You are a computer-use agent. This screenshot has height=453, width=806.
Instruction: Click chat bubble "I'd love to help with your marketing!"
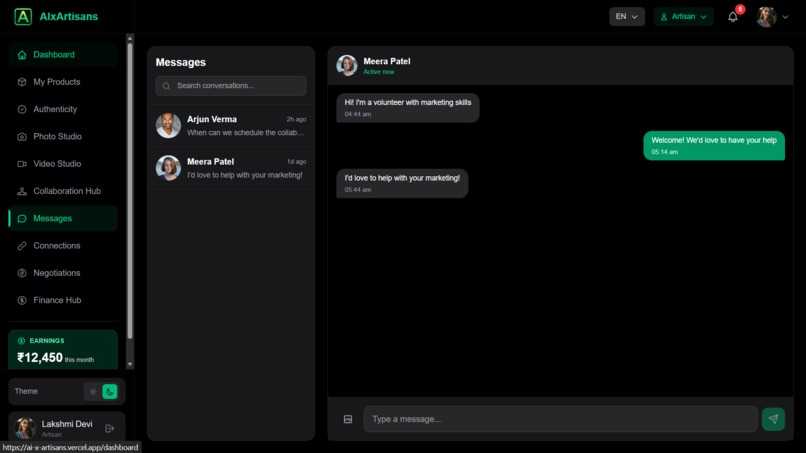click(402, 183)
